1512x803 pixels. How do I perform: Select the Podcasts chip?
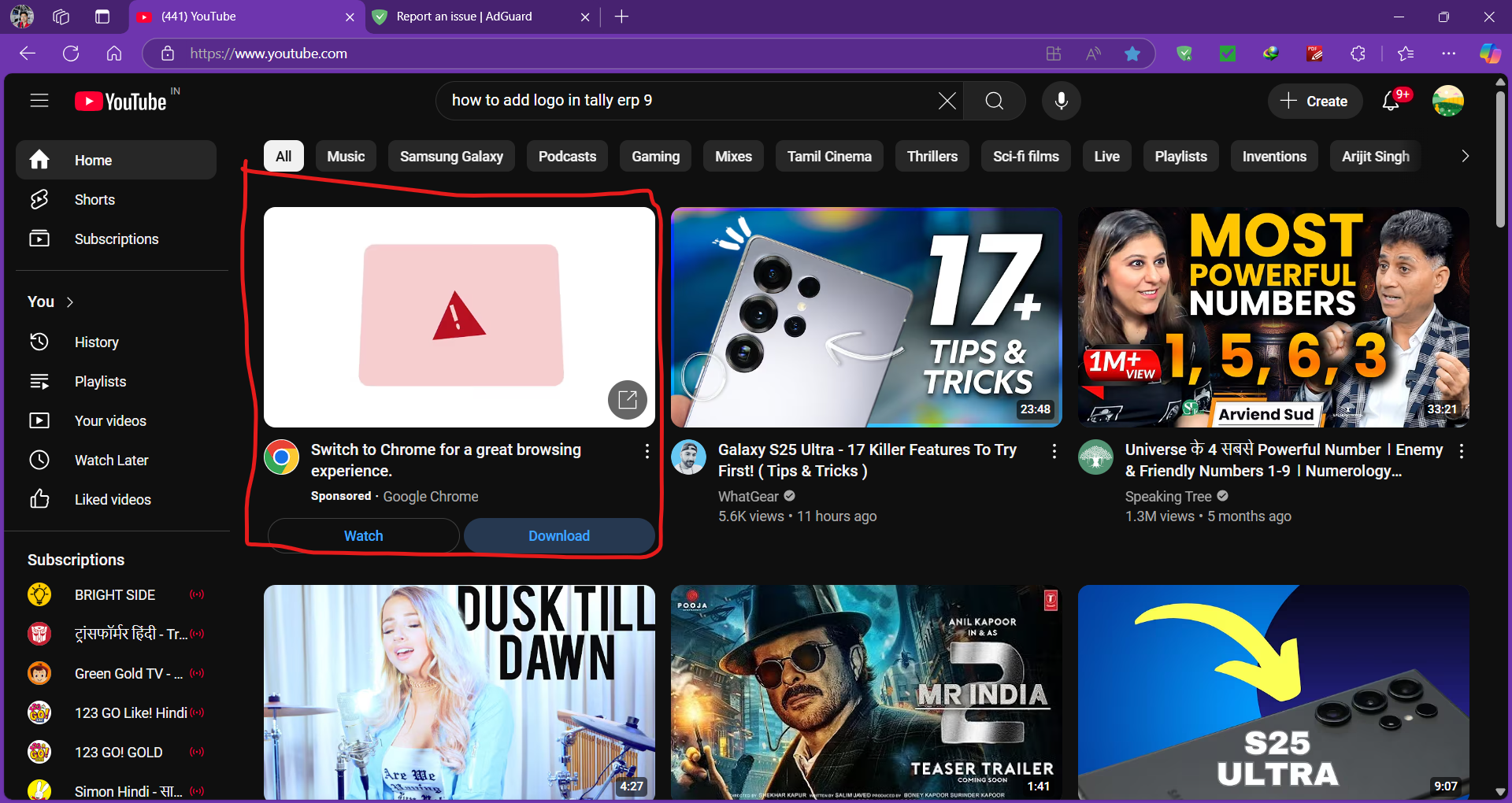pyautogui.click(x=567, y=156)
